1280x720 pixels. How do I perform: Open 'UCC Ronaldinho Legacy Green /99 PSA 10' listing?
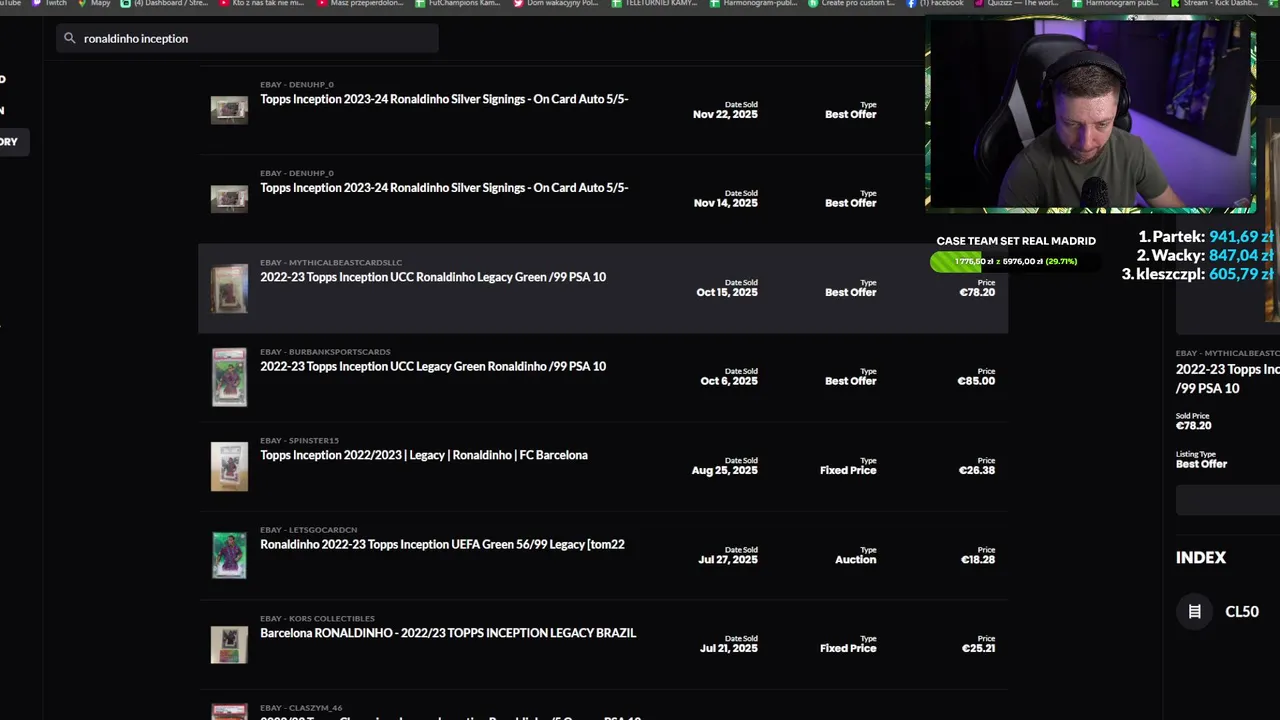(x=433, y=277)
